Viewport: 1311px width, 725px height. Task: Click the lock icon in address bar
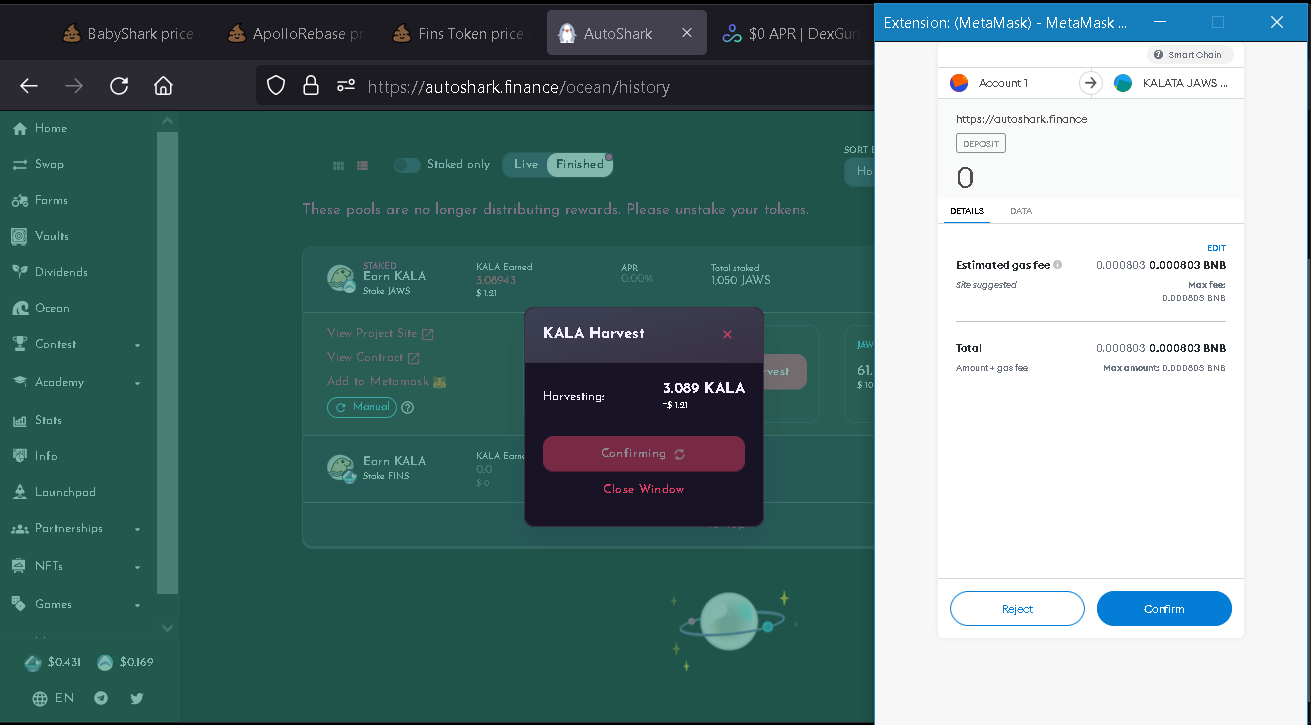[311, 86]
